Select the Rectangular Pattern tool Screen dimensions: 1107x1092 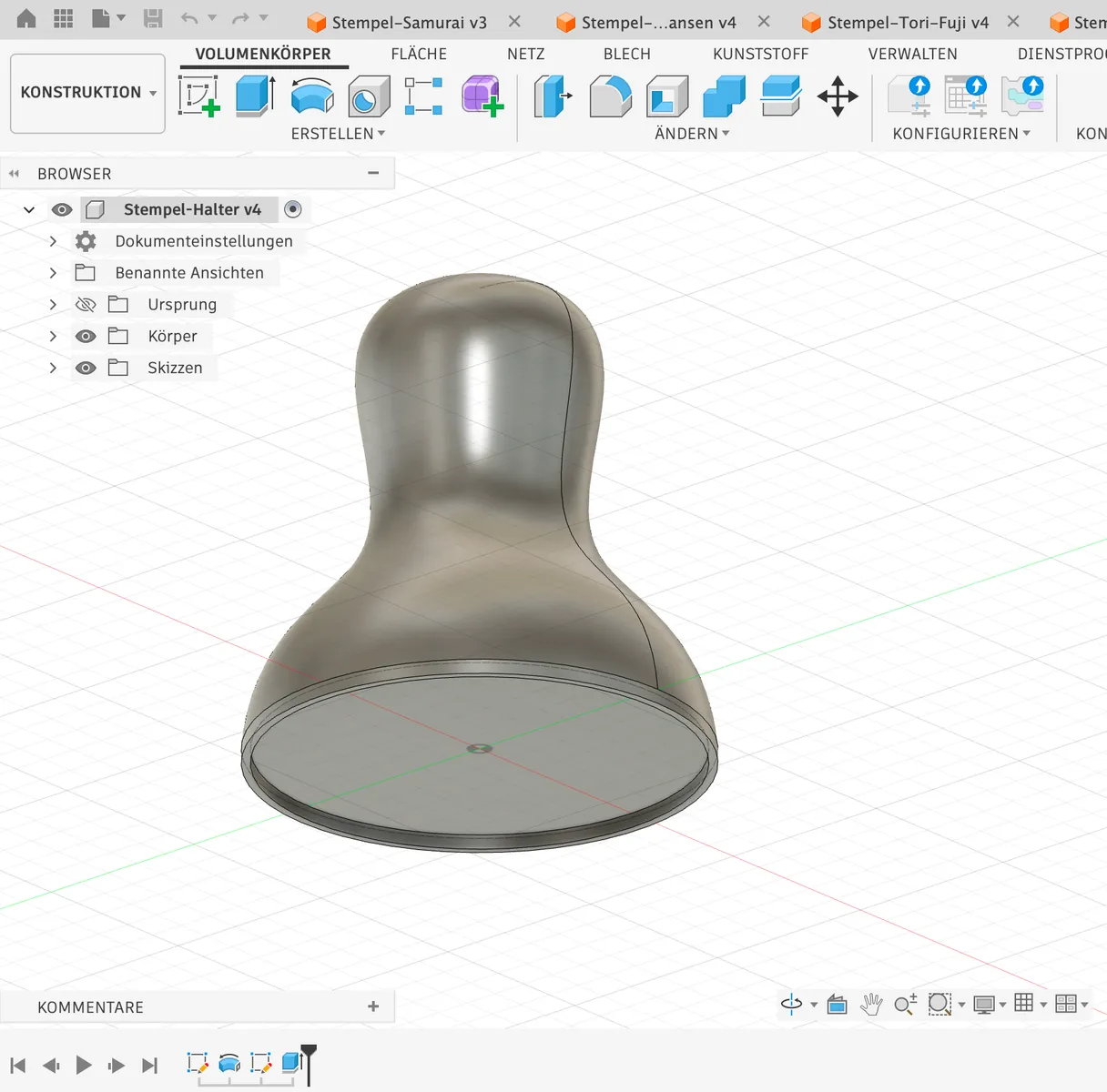424,96
